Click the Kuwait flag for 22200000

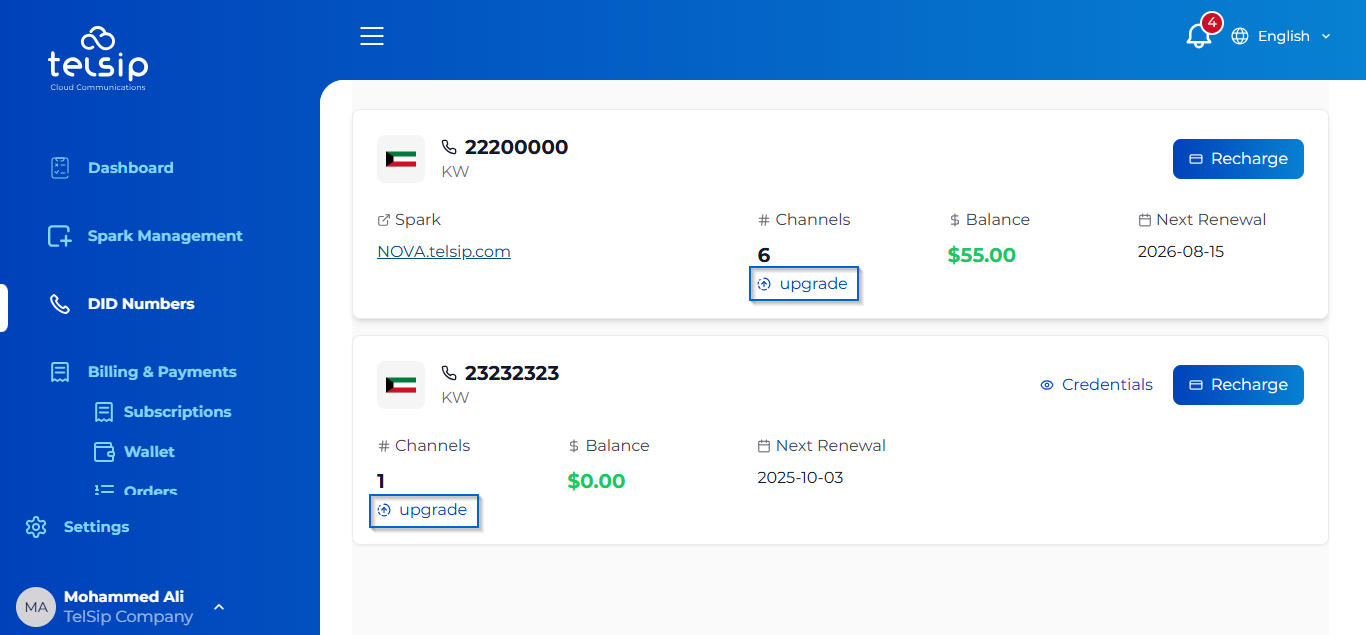point(401,159)
